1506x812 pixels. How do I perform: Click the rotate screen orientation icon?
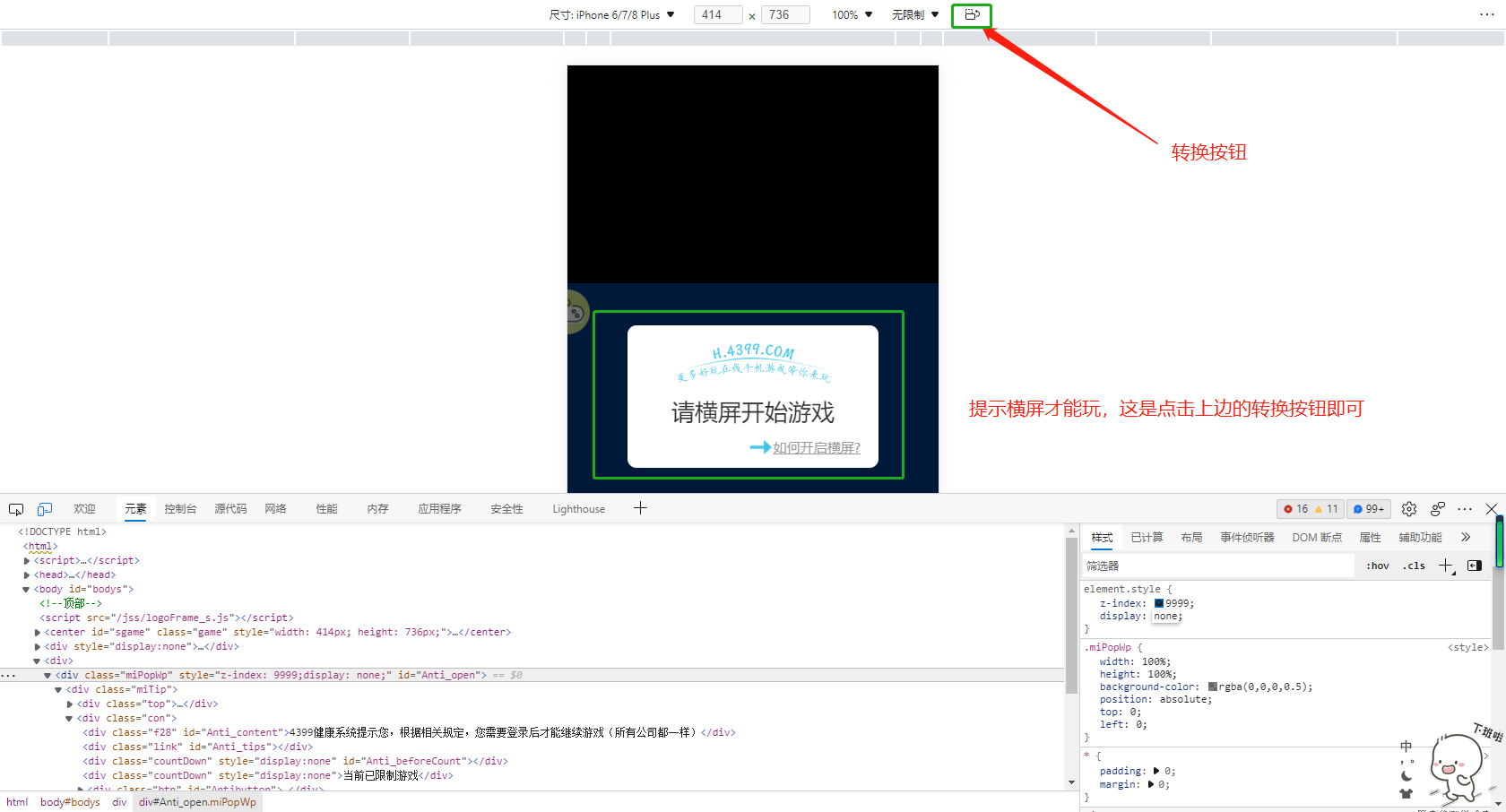tap(972, 14)
